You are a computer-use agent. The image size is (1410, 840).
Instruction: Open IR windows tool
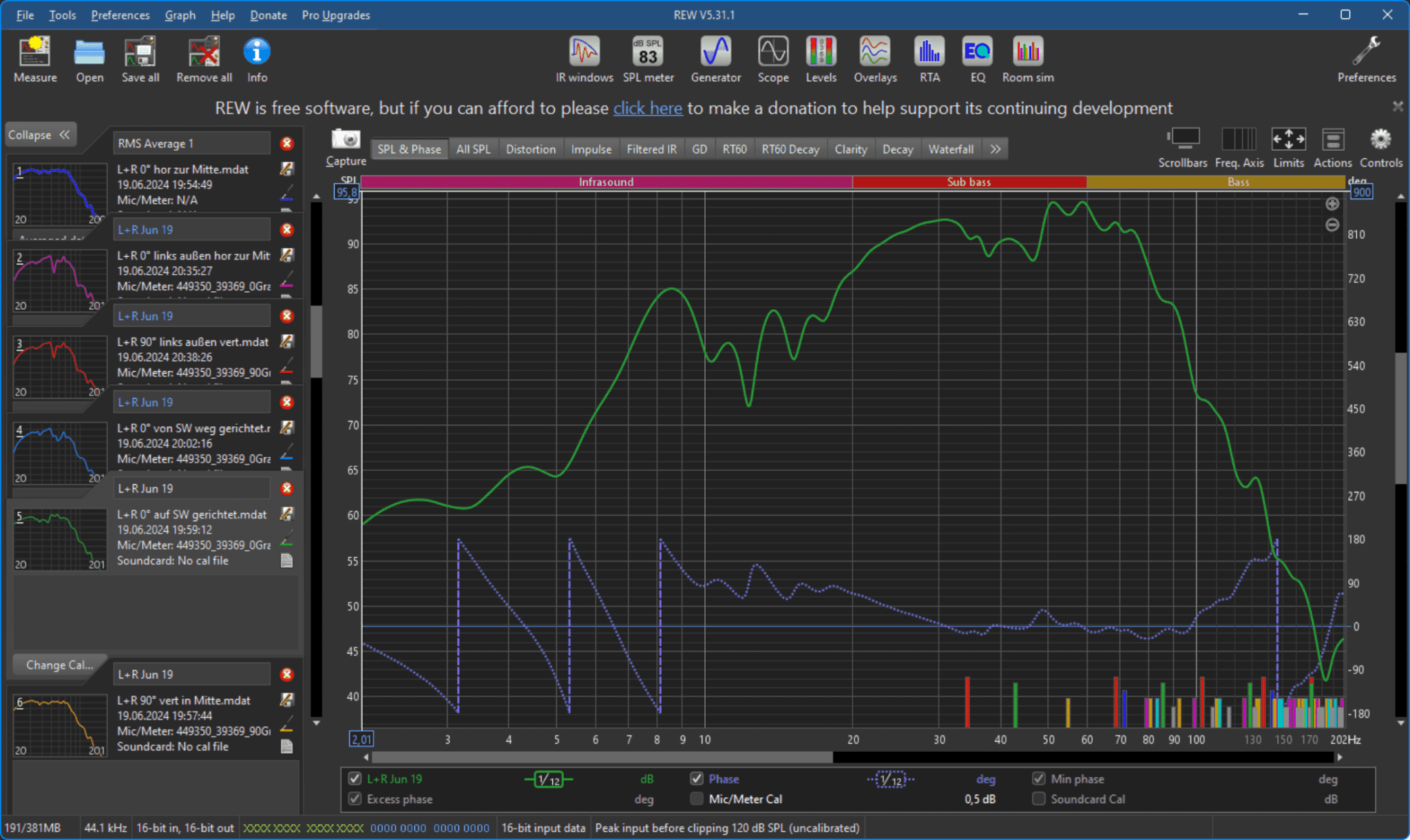click(x=585, y=59)
